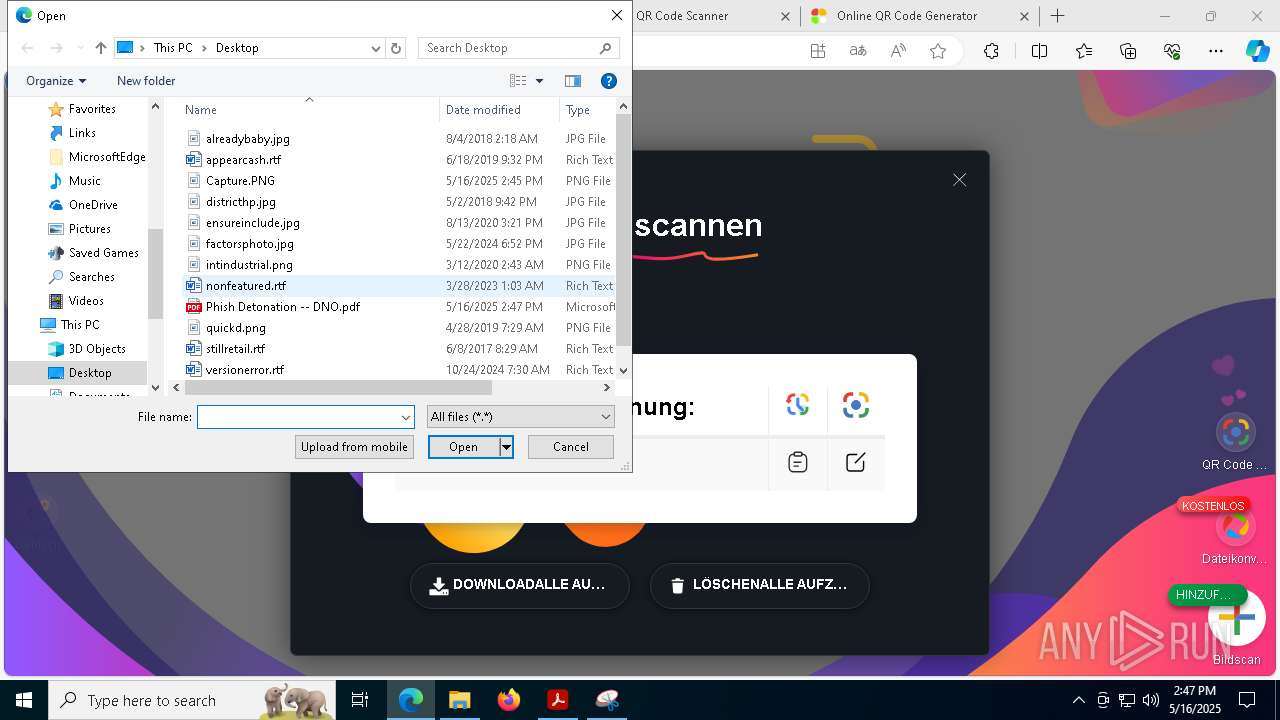Viewport: 1280px width, 720px height.
Task: Click New folder button
Action: coord(146,81)
